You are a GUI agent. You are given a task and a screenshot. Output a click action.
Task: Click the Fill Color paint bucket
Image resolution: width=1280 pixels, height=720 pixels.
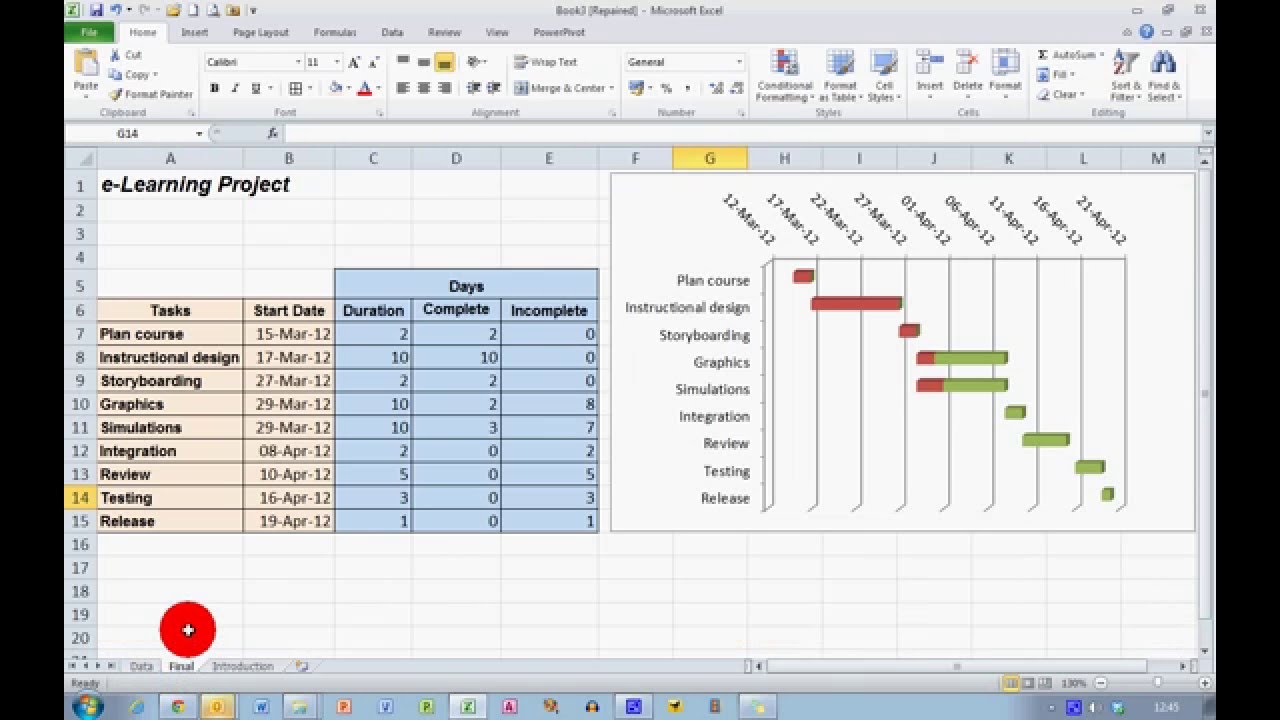[x=336, y=88]
